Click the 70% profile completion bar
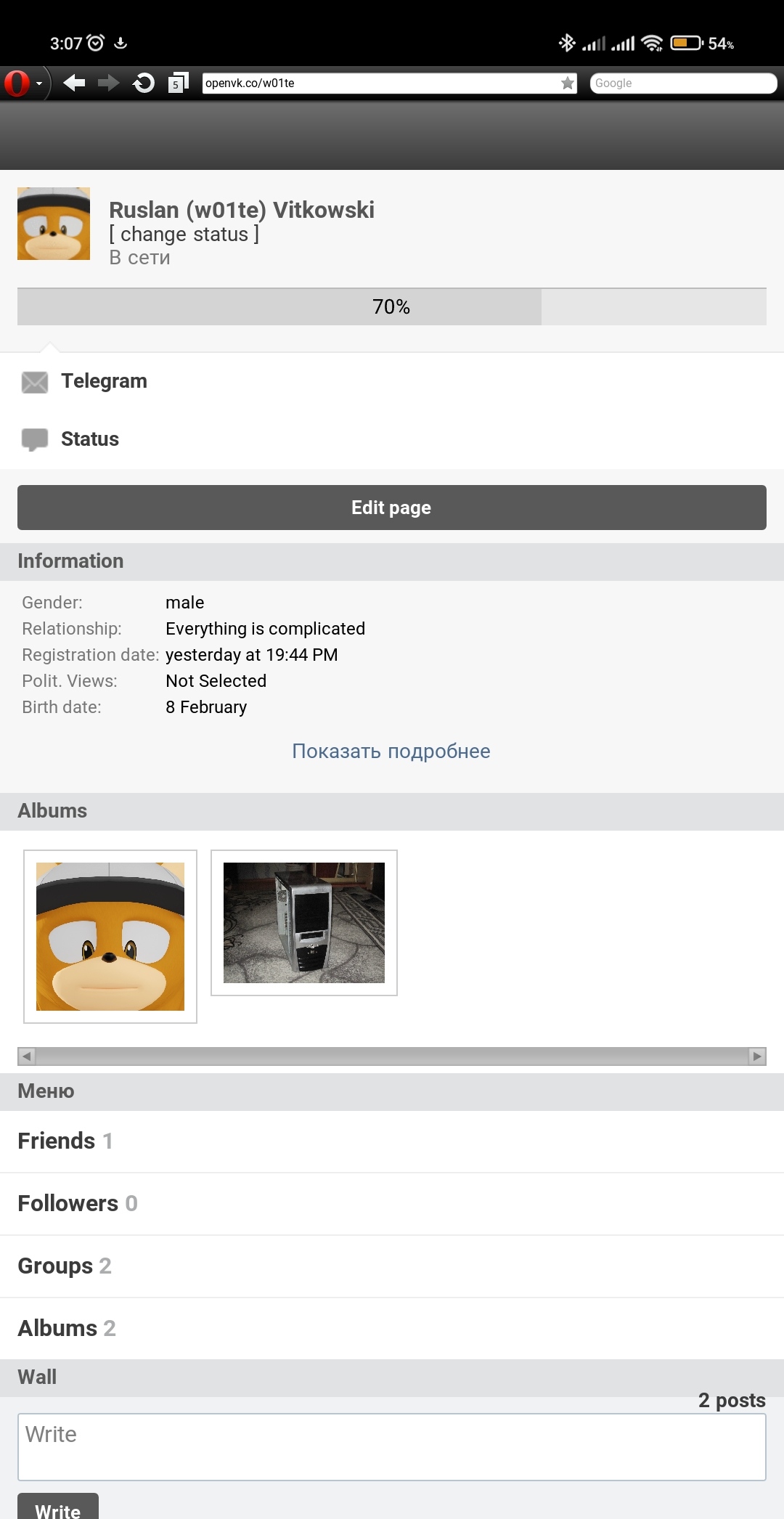 pyautogui.click(x=391, y=306)
